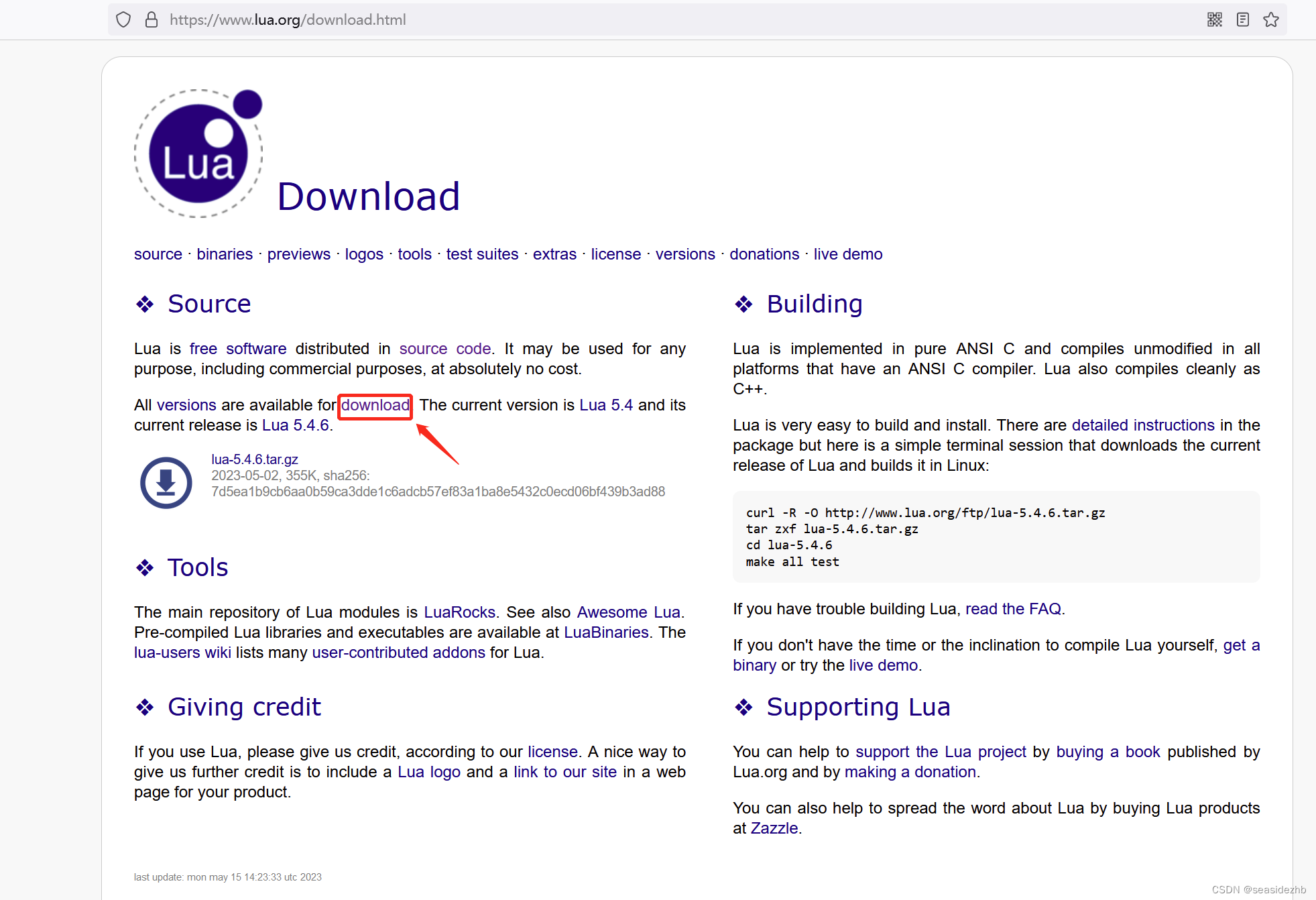Open 'buying a book' link

[1108, 752]
